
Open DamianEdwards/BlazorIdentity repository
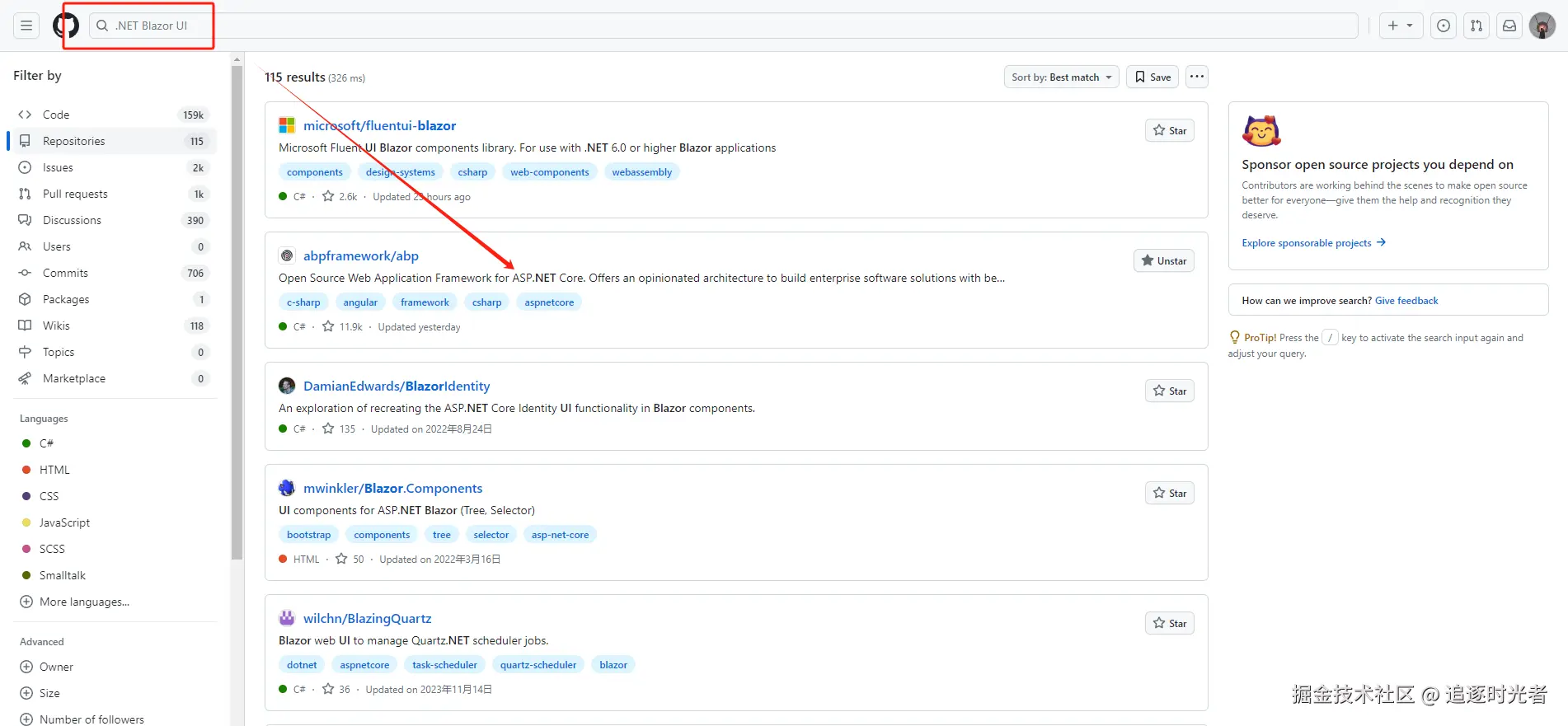point(397,386)
